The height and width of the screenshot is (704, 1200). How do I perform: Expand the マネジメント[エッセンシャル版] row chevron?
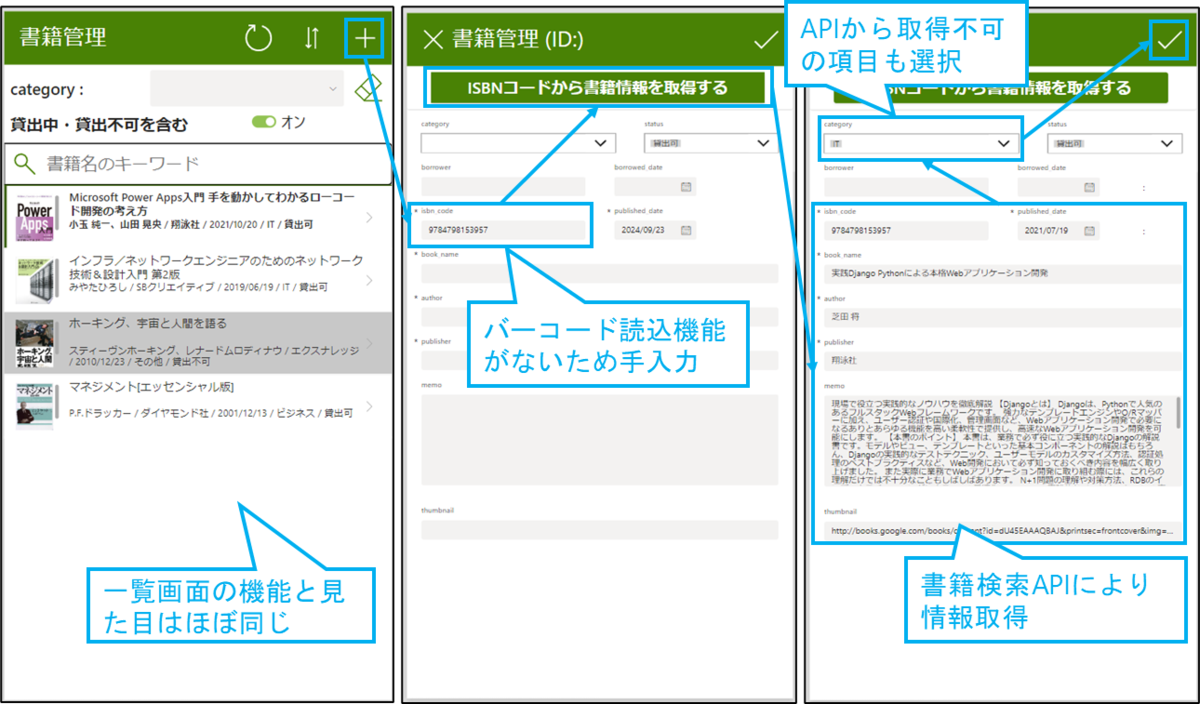369,406
